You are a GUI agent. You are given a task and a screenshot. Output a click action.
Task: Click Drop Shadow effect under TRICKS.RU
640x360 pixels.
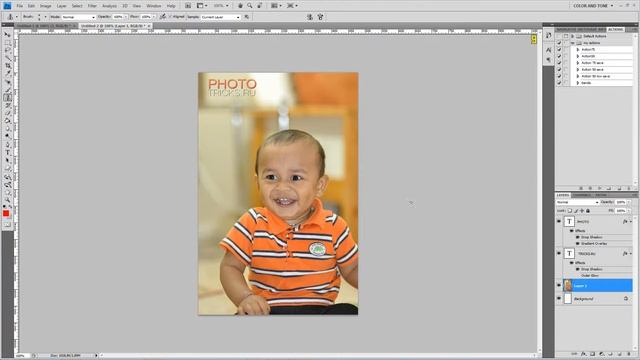pos(591,269)
